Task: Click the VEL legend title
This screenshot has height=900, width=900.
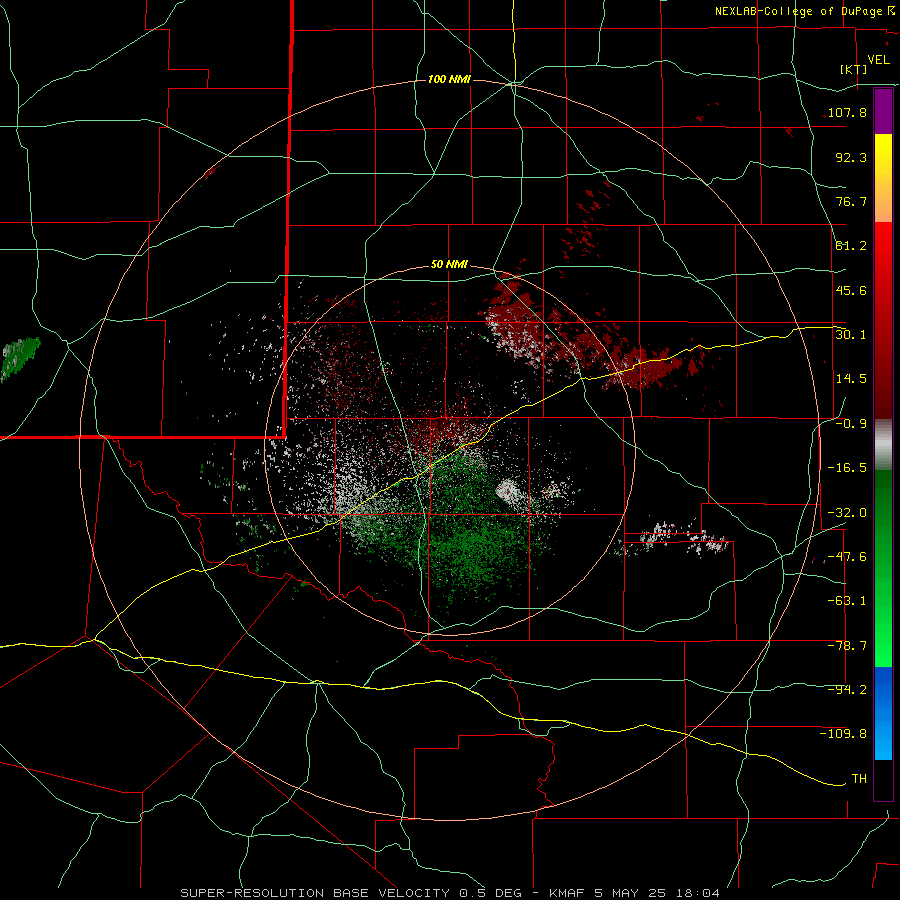Action: [x=879, y=60]
